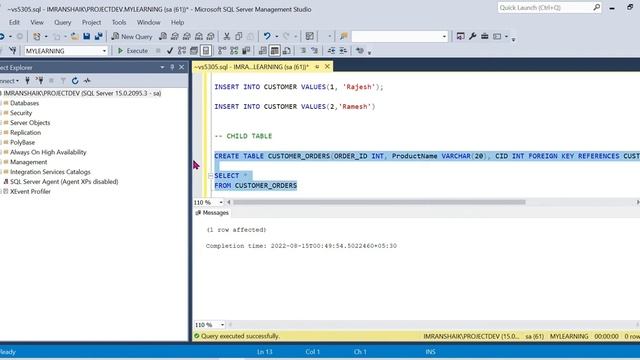Click the editor horizontal scrollbar thumb

pyautogui.click(x=379, y=202)
